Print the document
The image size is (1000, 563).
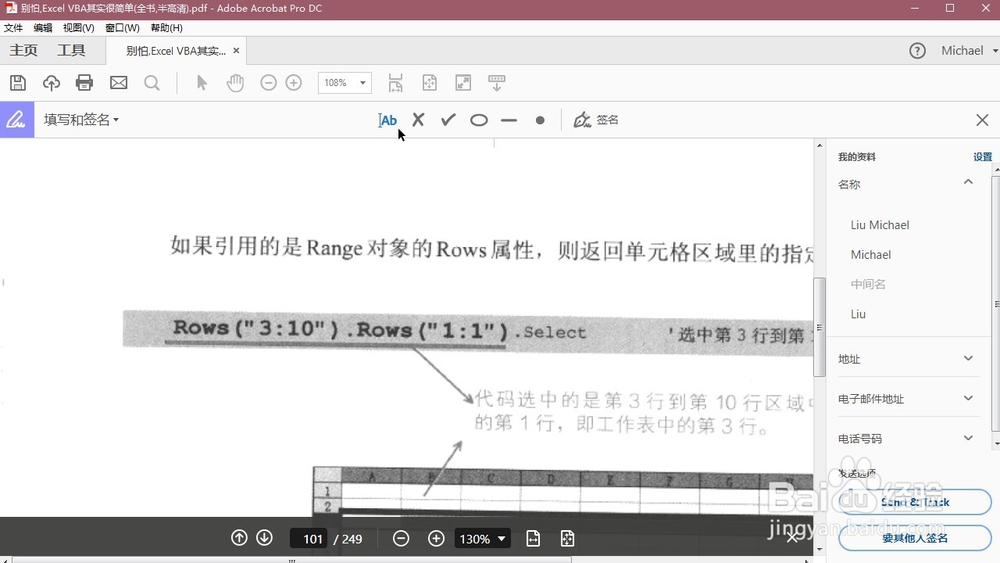84,83
